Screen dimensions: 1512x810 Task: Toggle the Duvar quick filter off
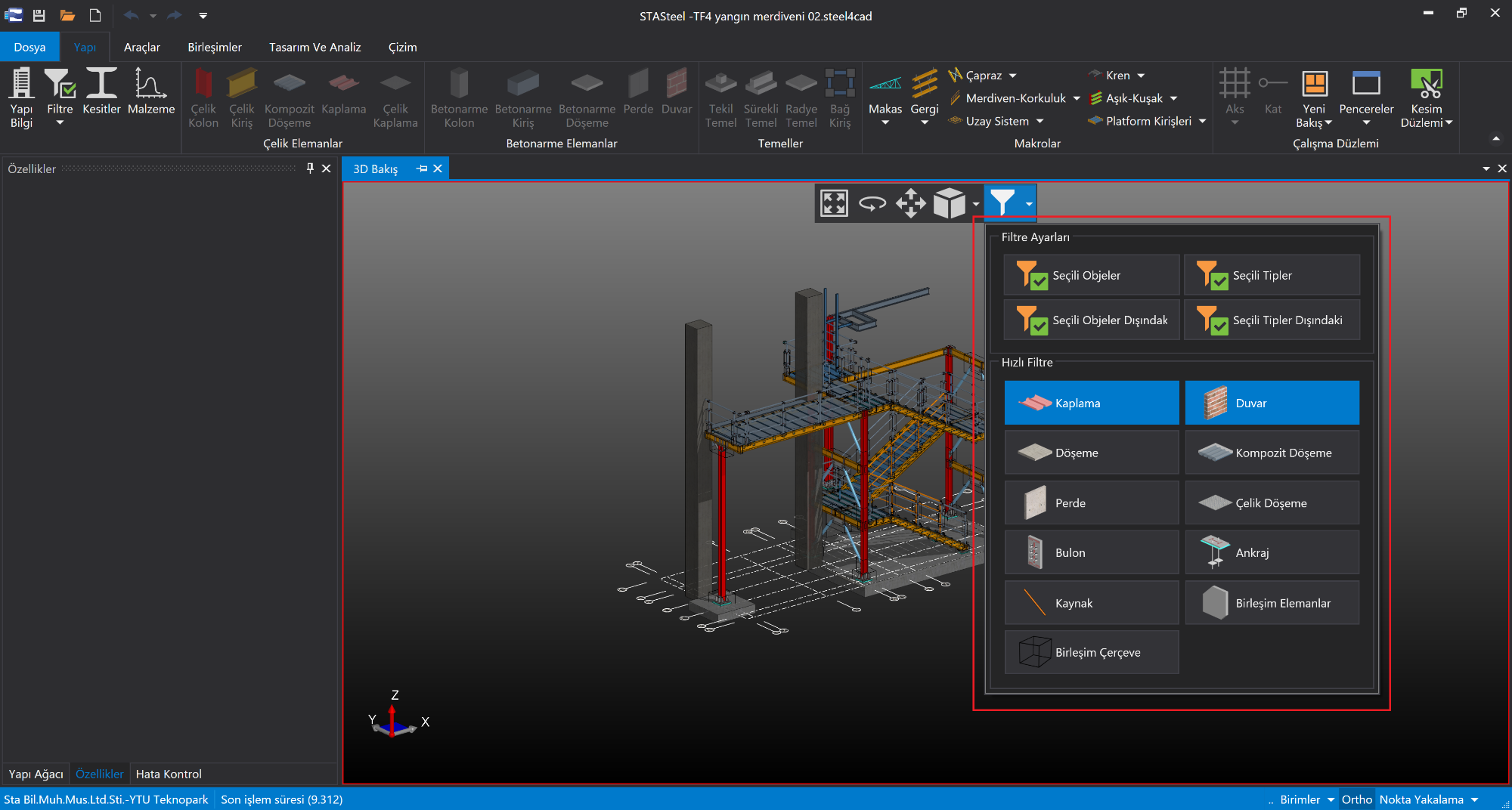(x=1272, y=403)
